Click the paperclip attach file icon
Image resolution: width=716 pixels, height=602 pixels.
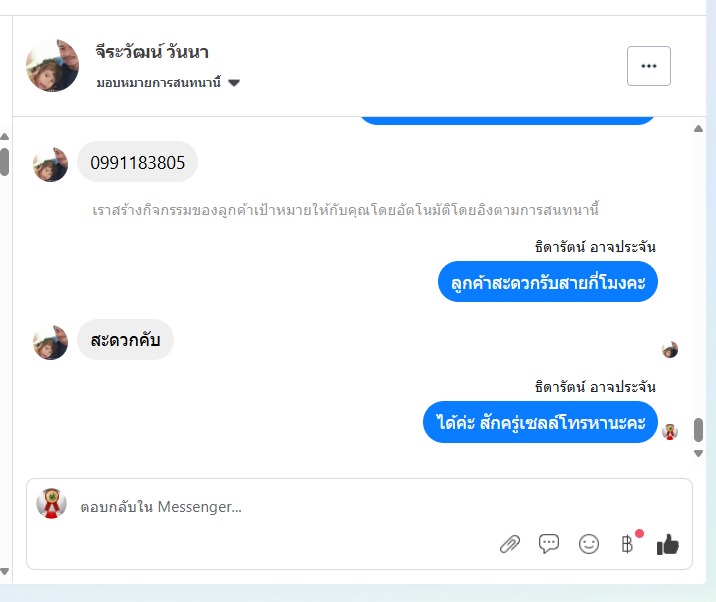pos(510,544)
